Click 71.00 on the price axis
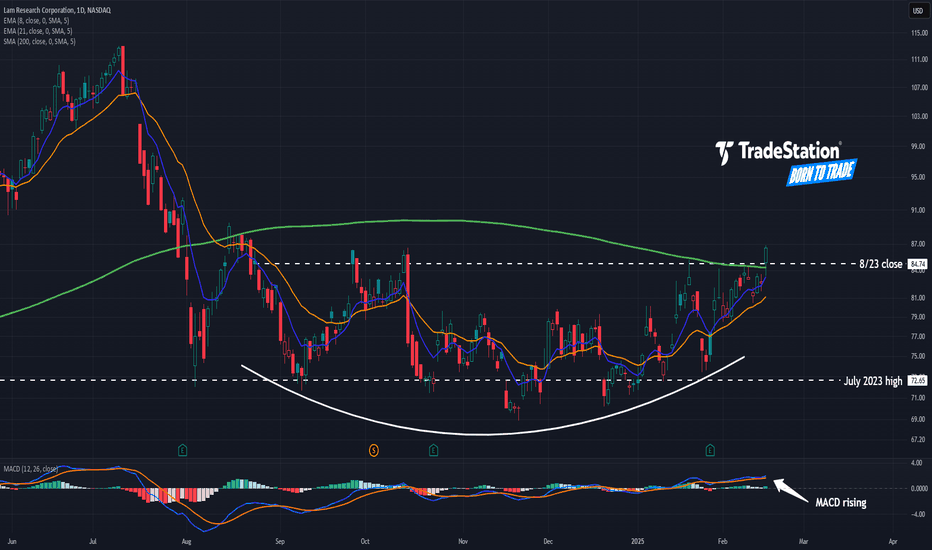This screenshot has width=932, height=550. click(919, 398)
